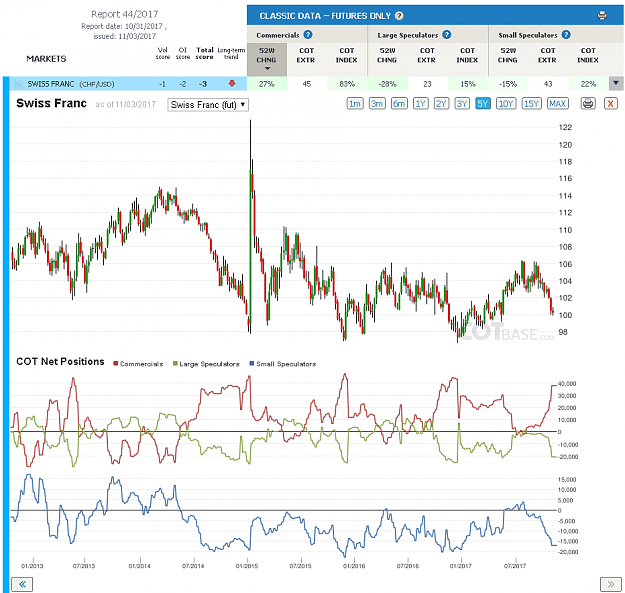Go to previous chart with left arrows
This screenshot has width=625, height=593.
22,584
